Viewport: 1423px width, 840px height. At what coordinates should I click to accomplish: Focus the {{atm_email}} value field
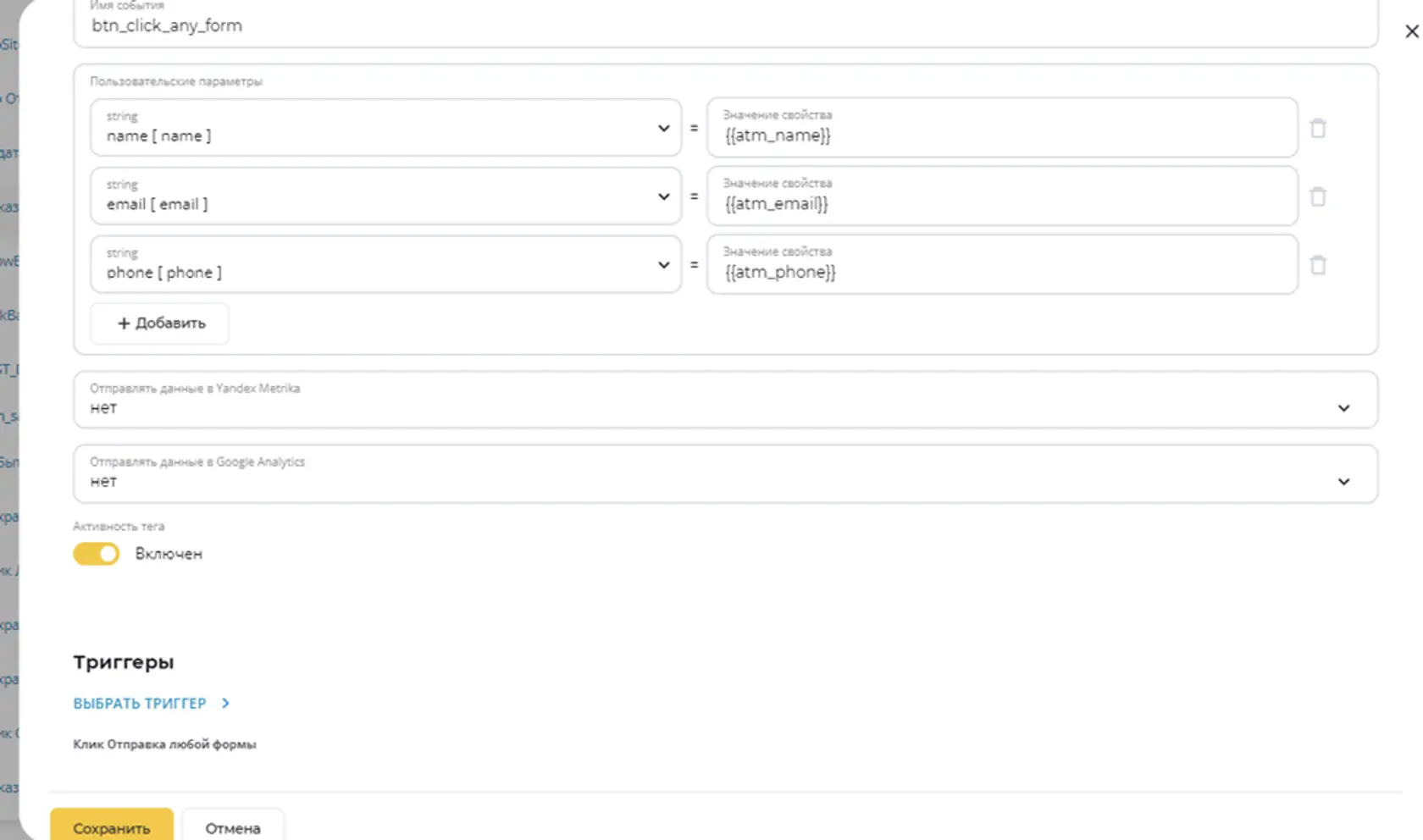(1002, 196)
